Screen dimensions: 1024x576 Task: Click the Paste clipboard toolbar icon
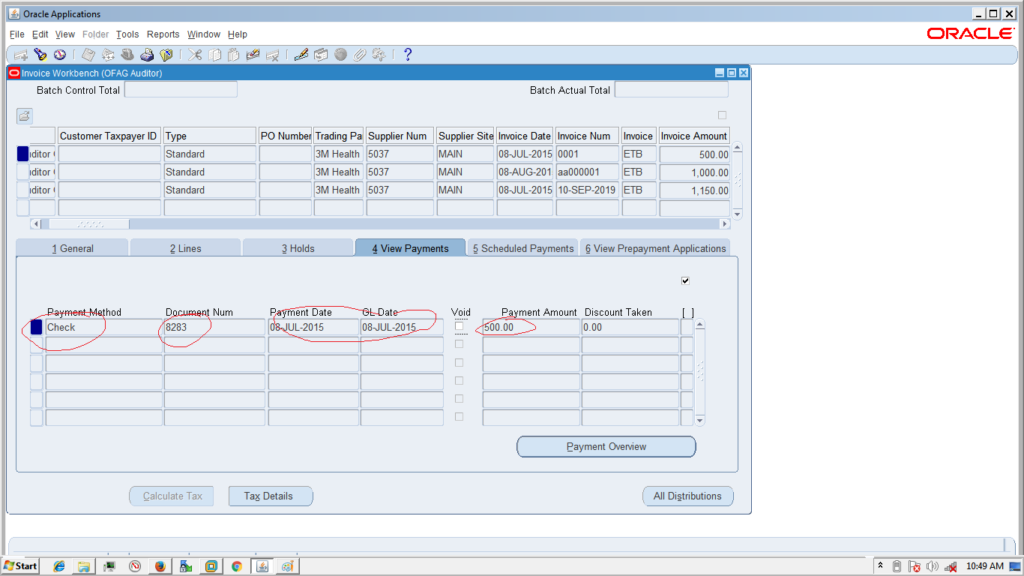pyautogui.click(x=233, y=55)
